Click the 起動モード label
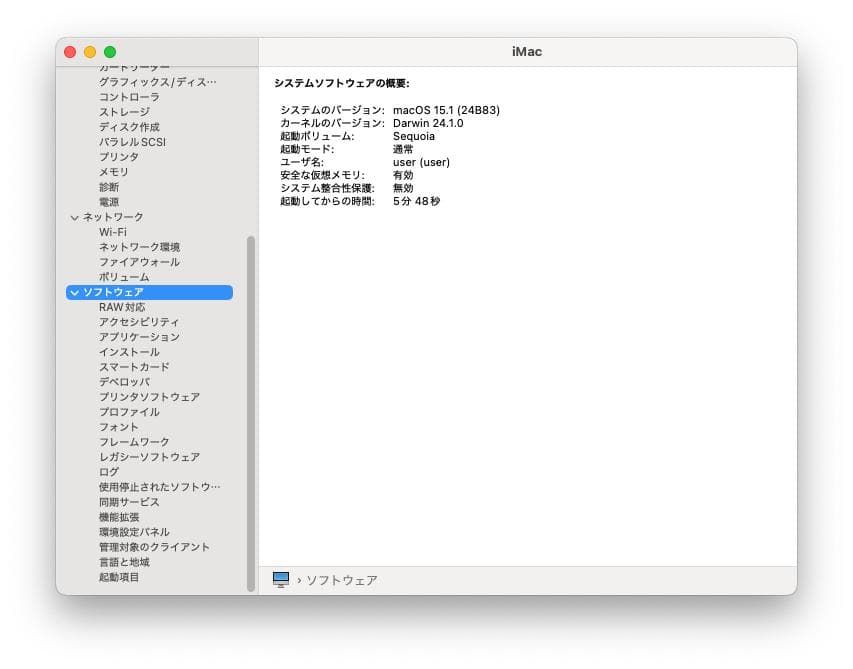Image resolution: width=853 pixels, height=669 pixels. pyautogui.click(x=307, y=149)
